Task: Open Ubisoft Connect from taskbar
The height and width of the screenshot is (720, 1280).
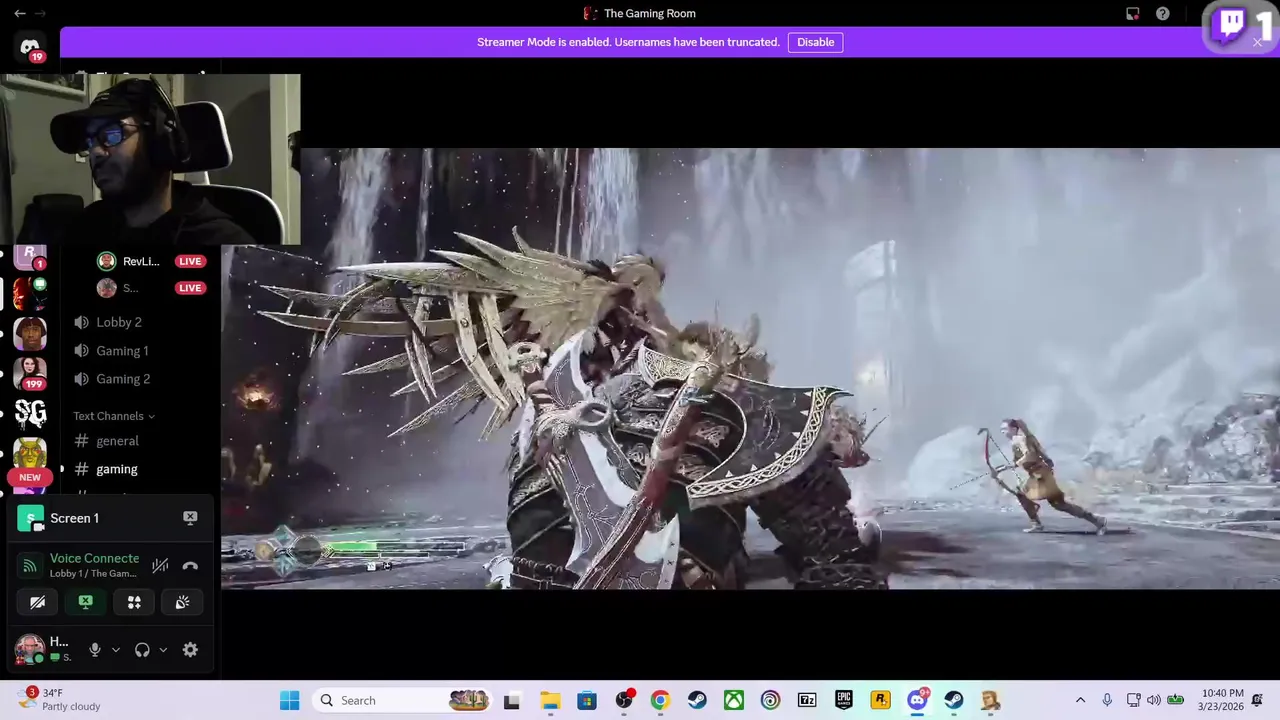Action: [770, 700]
